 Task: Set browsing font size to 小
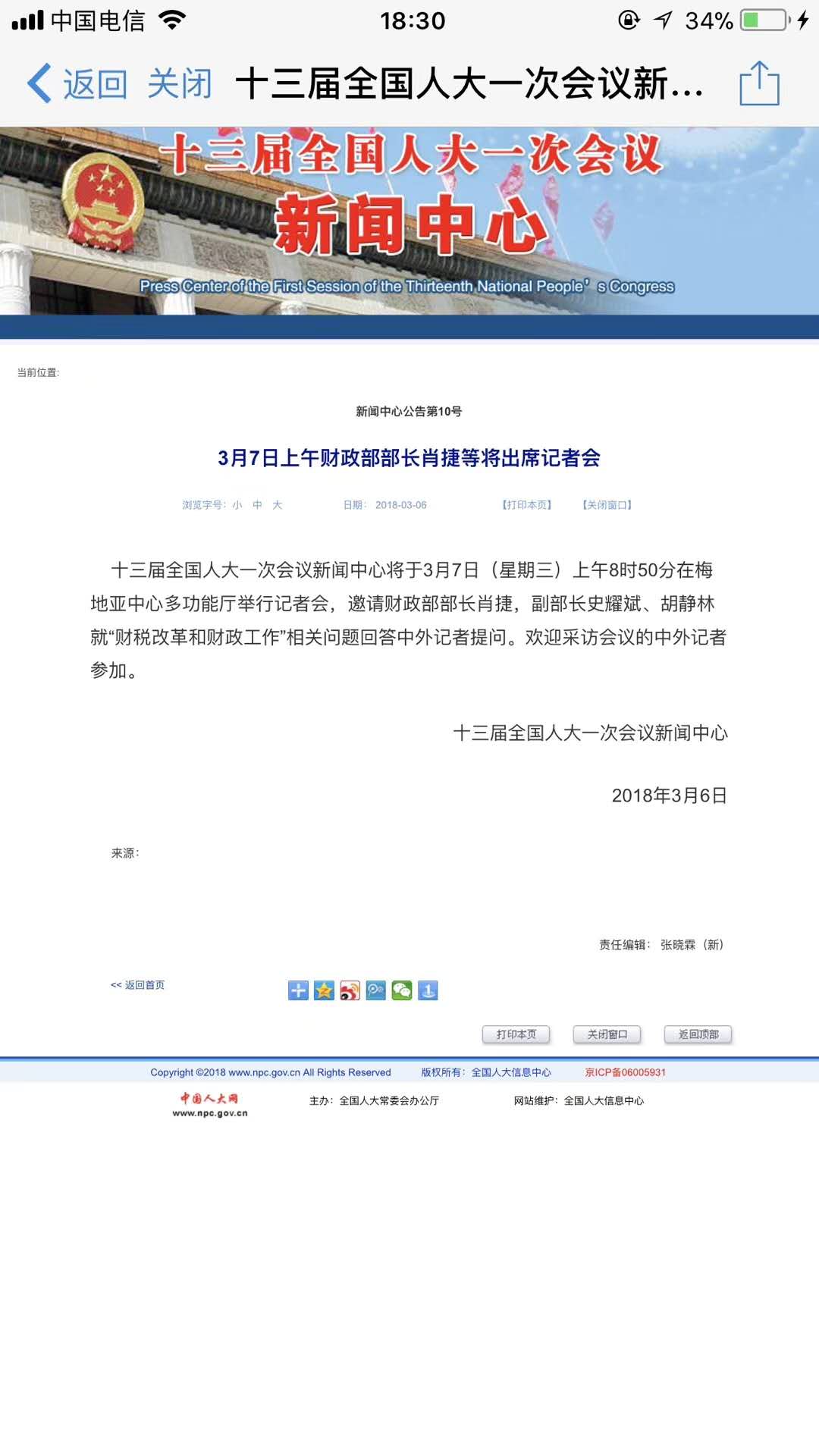[x=237, y=505]
